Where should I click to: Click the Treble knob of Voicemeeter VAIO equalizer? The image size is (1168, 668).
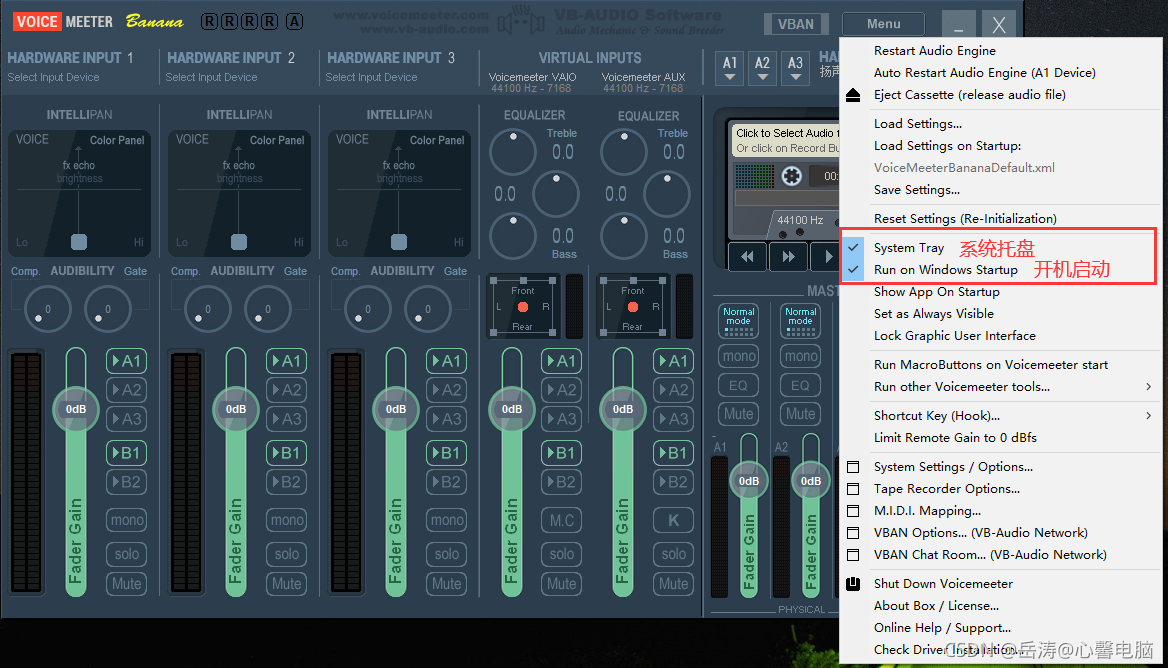tap(512, 152)
